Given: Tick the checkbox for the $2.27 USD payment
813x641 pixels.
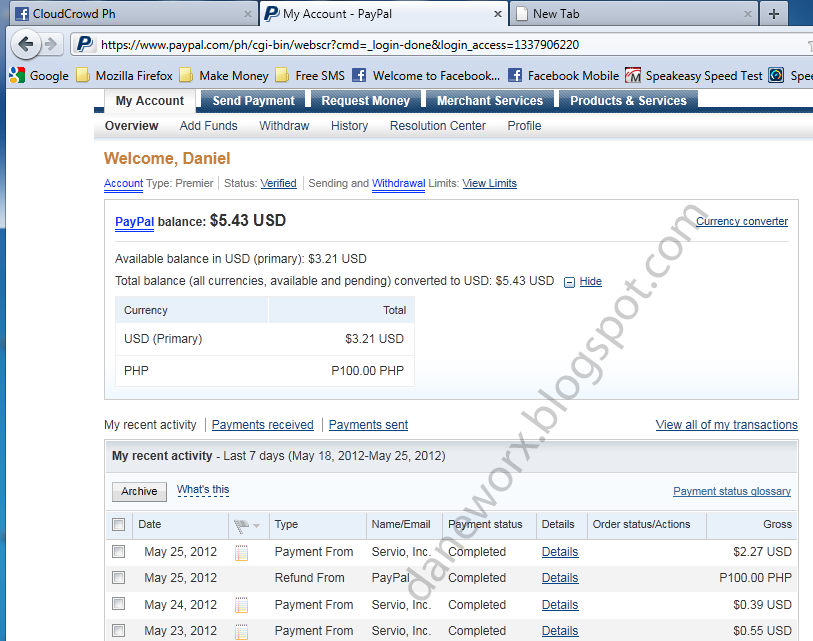Looking at the screenshot, I should pyautogui.click(x=119, y=551).
